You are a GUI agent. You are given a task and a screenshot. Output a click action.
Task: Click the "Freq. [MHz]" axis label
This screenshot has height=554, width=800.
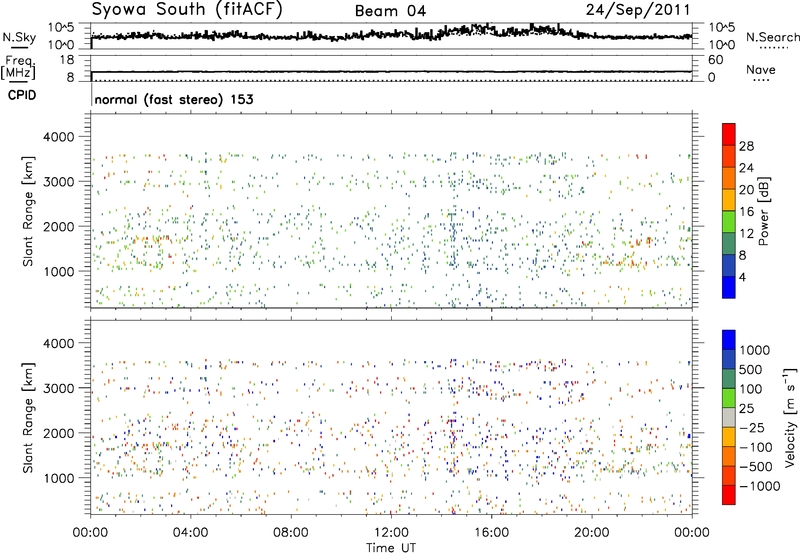18,68
